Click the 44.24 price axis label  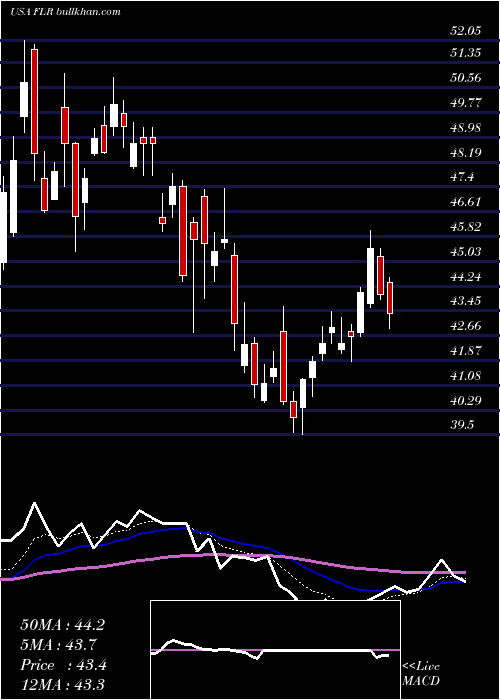pyautogui.click(x=466, y=277)
